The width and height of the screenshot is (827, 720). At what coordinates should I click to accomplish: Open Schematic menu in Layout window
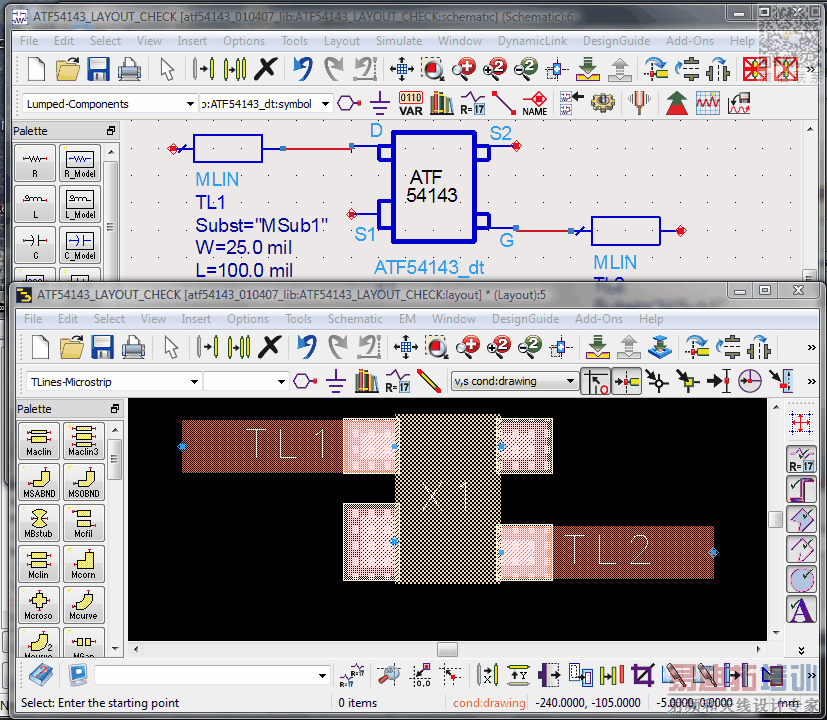pos(355,319)
